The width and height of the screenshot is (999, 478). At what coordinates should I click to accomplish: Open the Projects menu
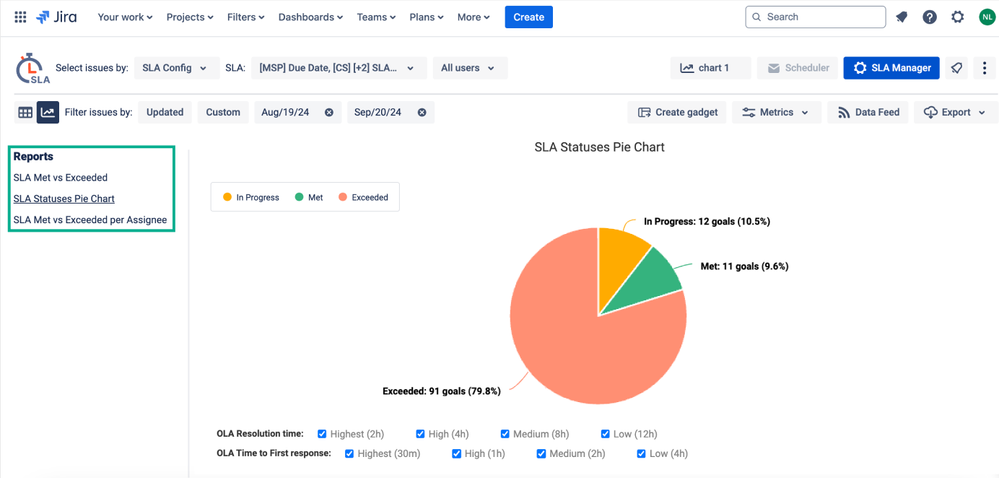click(190, 17)
